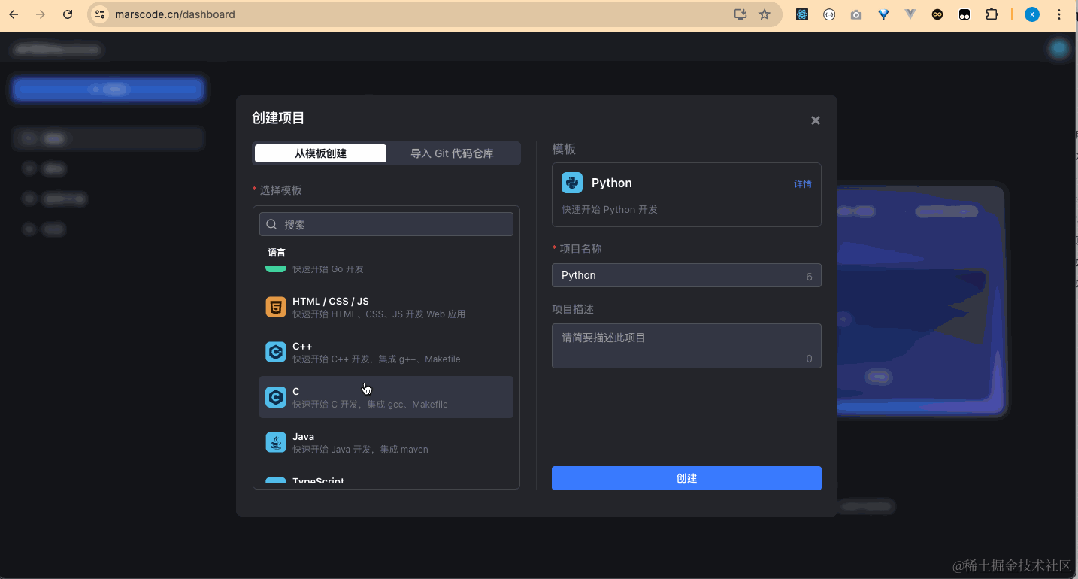Click the Java template icon

(x=276, y=442)
